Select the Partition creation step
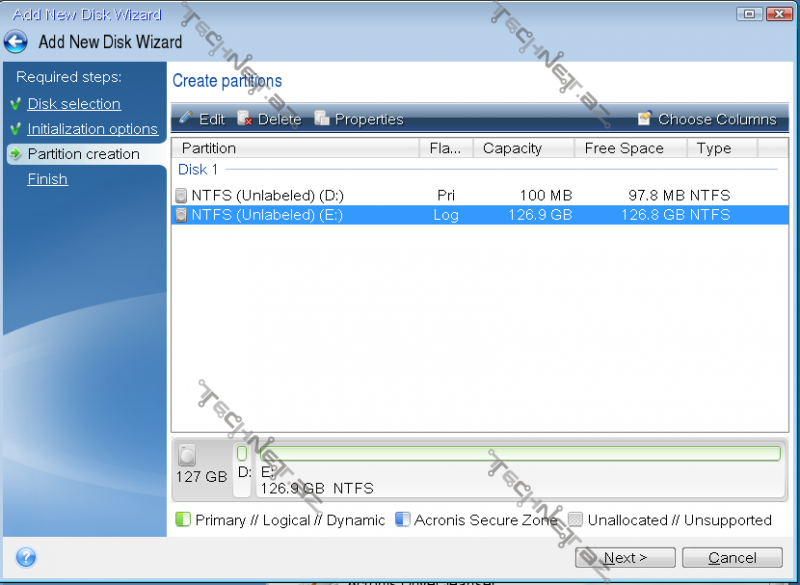 click(83, 154)
